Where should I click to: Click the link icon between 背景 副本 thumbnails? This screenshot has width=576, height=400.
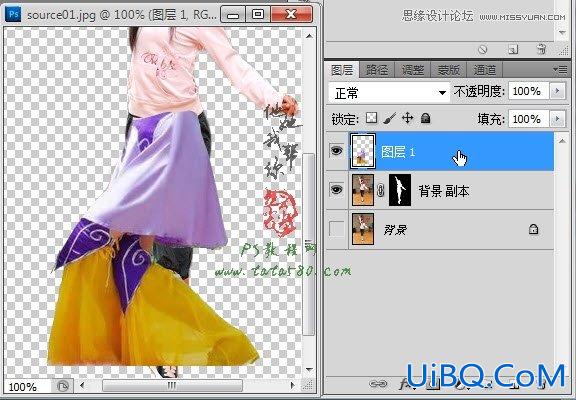[x=381, y=190]
